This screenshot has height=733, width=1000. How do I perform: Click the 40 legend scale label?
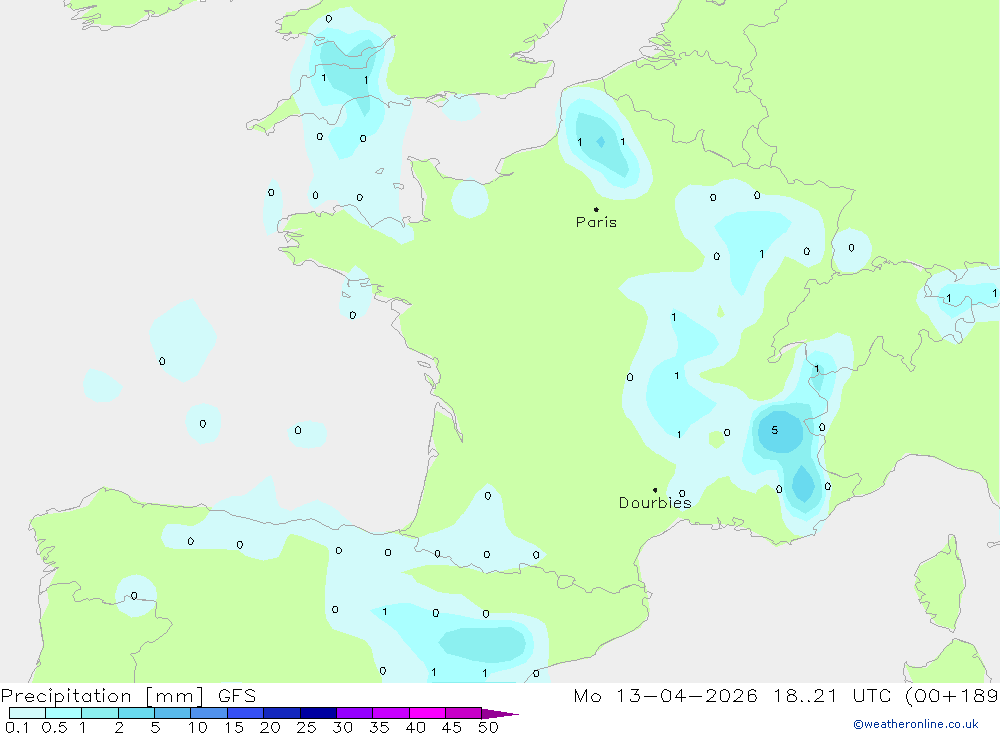coord(416,727)
